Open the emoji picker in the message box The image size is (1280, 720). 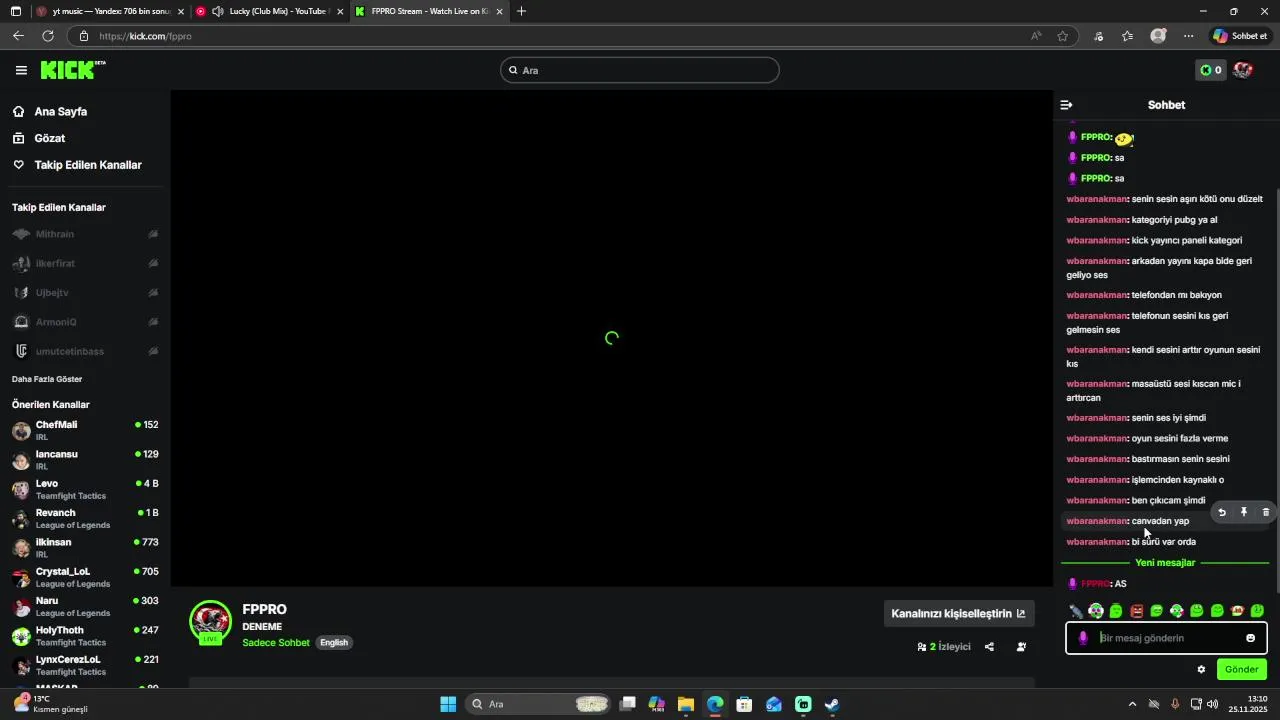pos(1250,638)
